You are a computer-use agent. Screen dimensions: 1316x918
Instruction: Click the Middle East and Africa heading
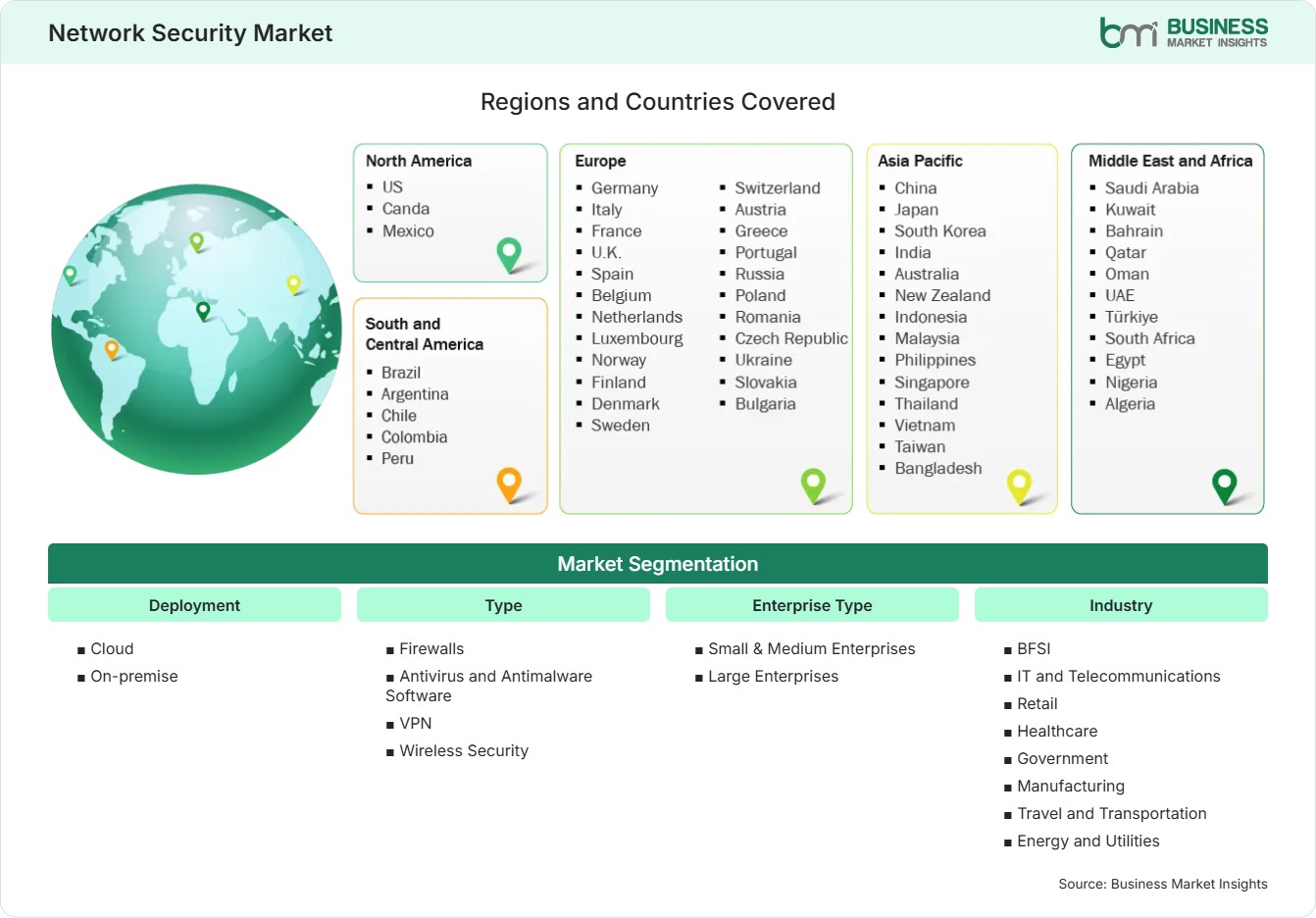pos(1171,161)
